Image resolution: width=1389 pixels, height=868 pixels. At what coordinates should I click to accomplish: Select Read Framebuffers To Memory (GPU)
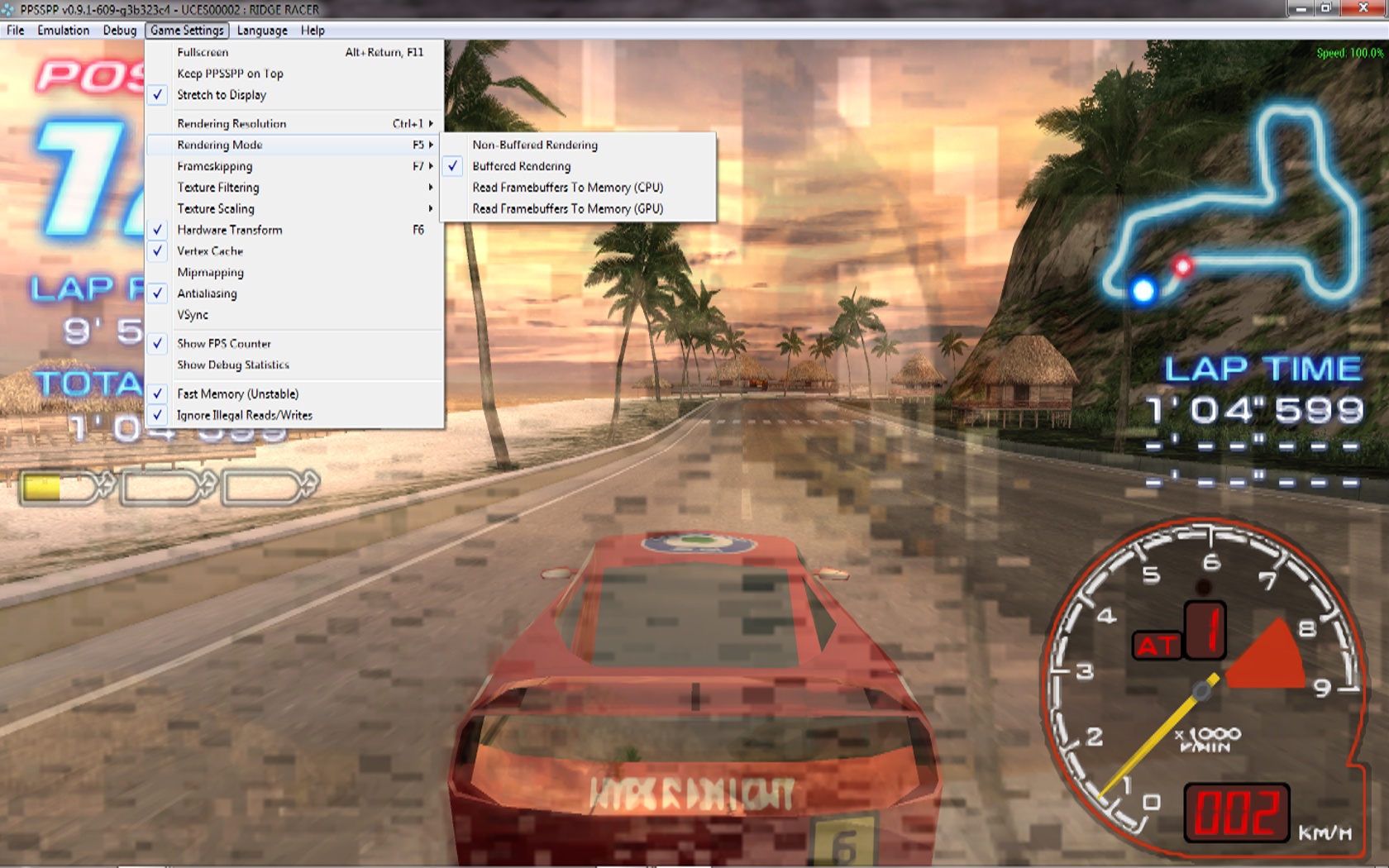[567, 209]
